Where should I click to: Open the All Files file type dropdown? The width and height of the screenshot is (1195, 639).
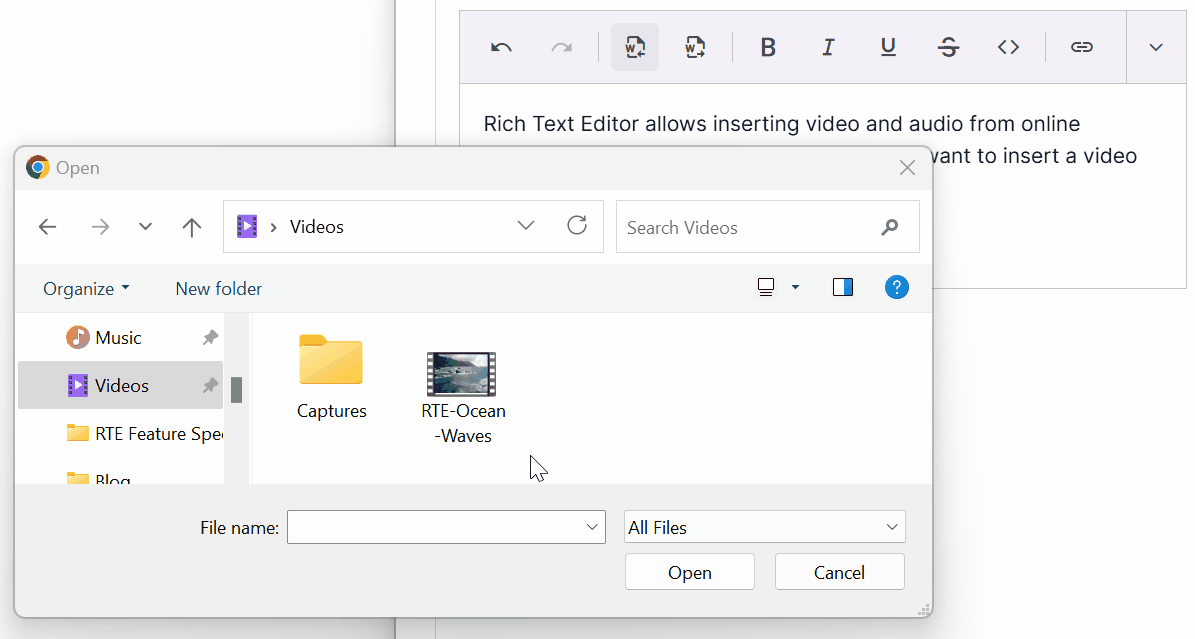[764, 527]
